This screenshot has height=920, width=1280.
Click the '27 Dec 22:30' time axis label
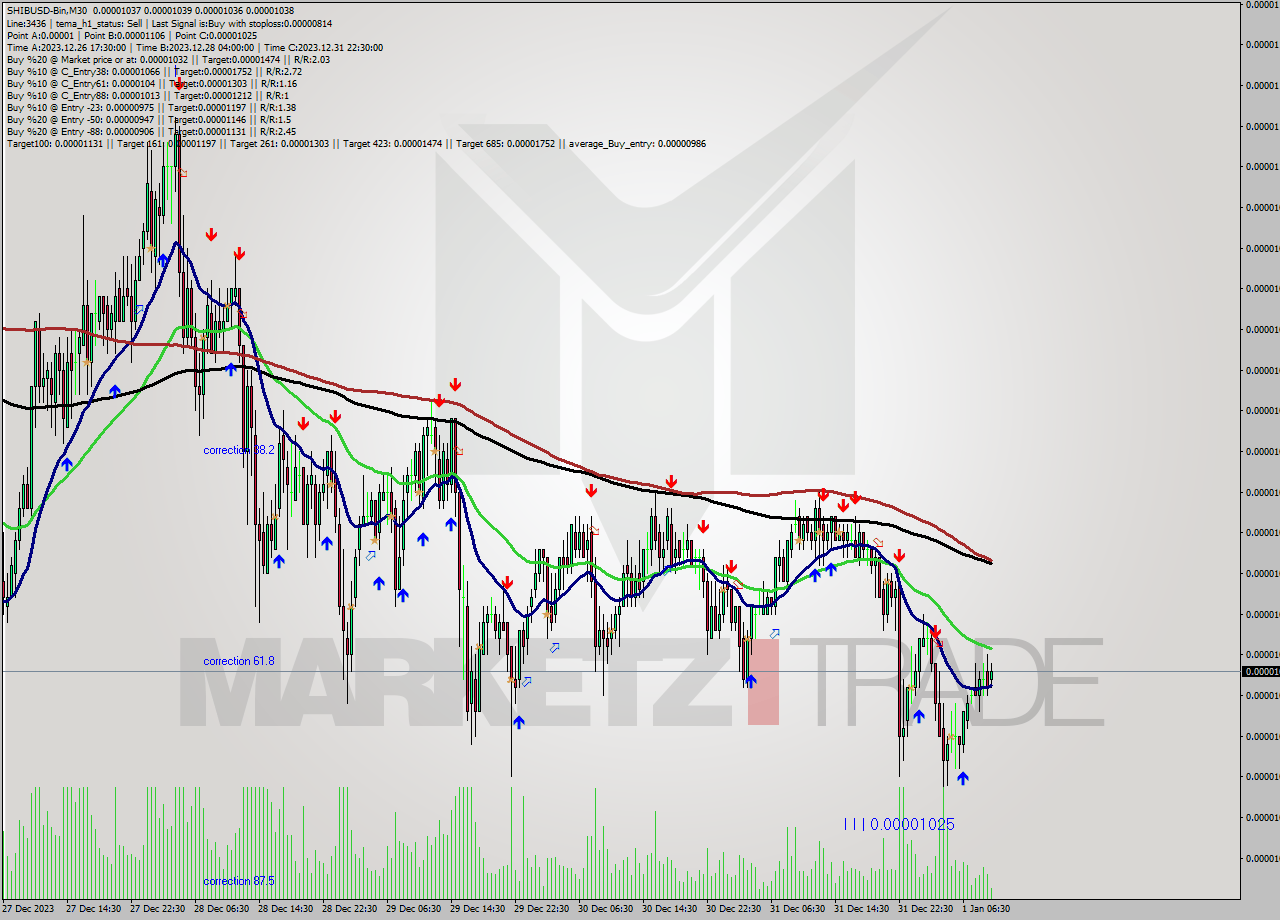(157, 909)
